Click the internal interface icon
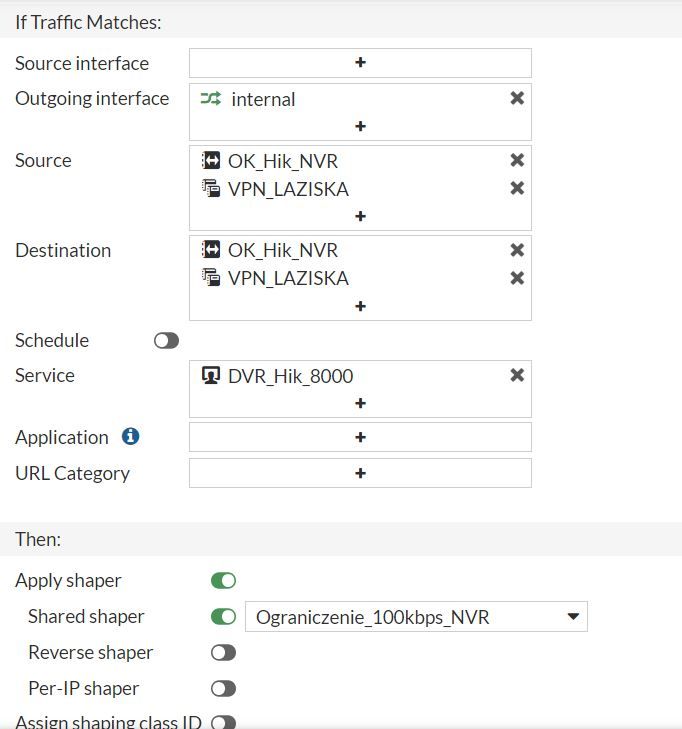This screenshot has height=729, width=682. pyautogui.click(x=210, y=98)
